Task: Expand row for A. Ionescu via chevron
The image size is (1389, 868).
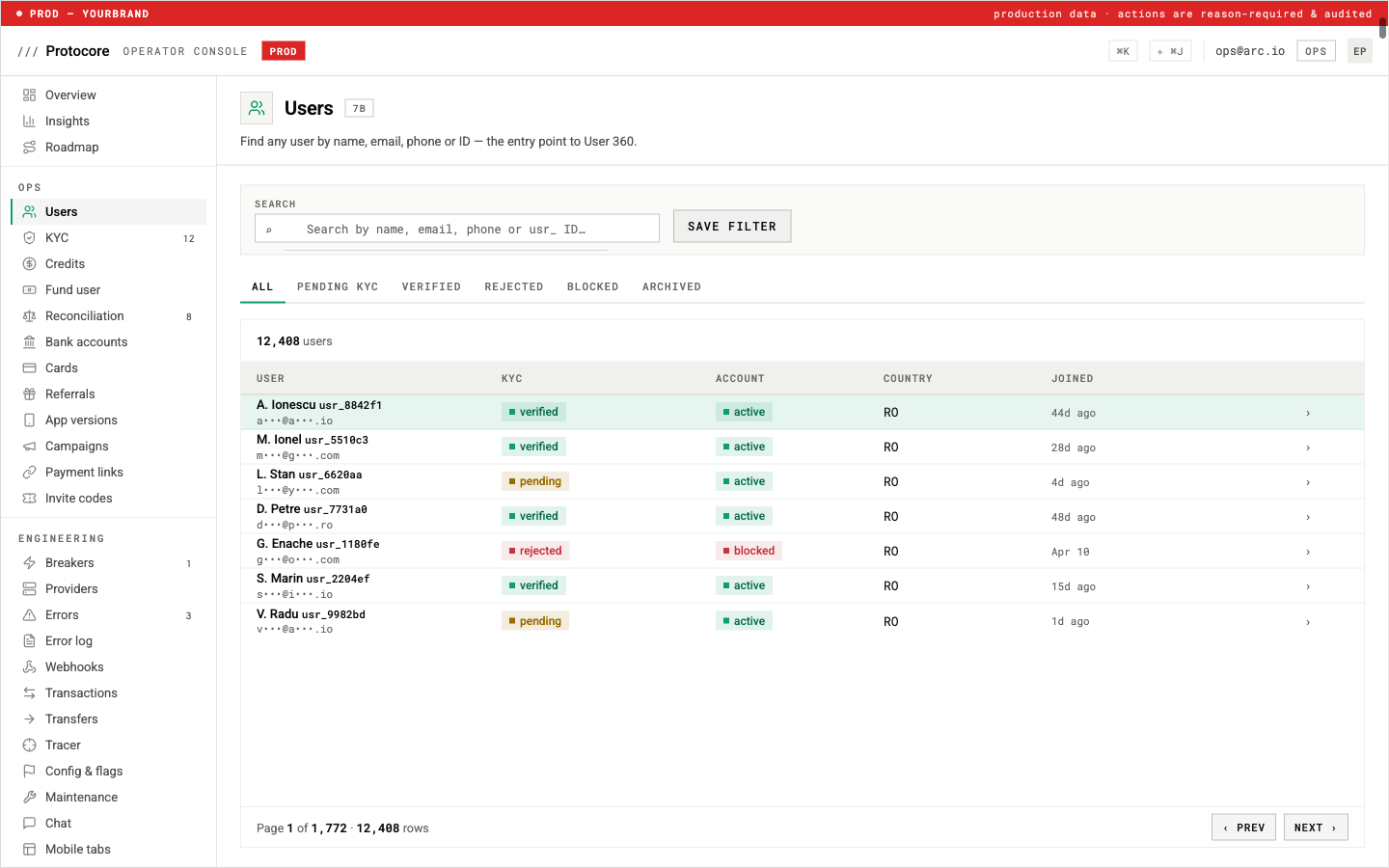Action: point(1308,413)
